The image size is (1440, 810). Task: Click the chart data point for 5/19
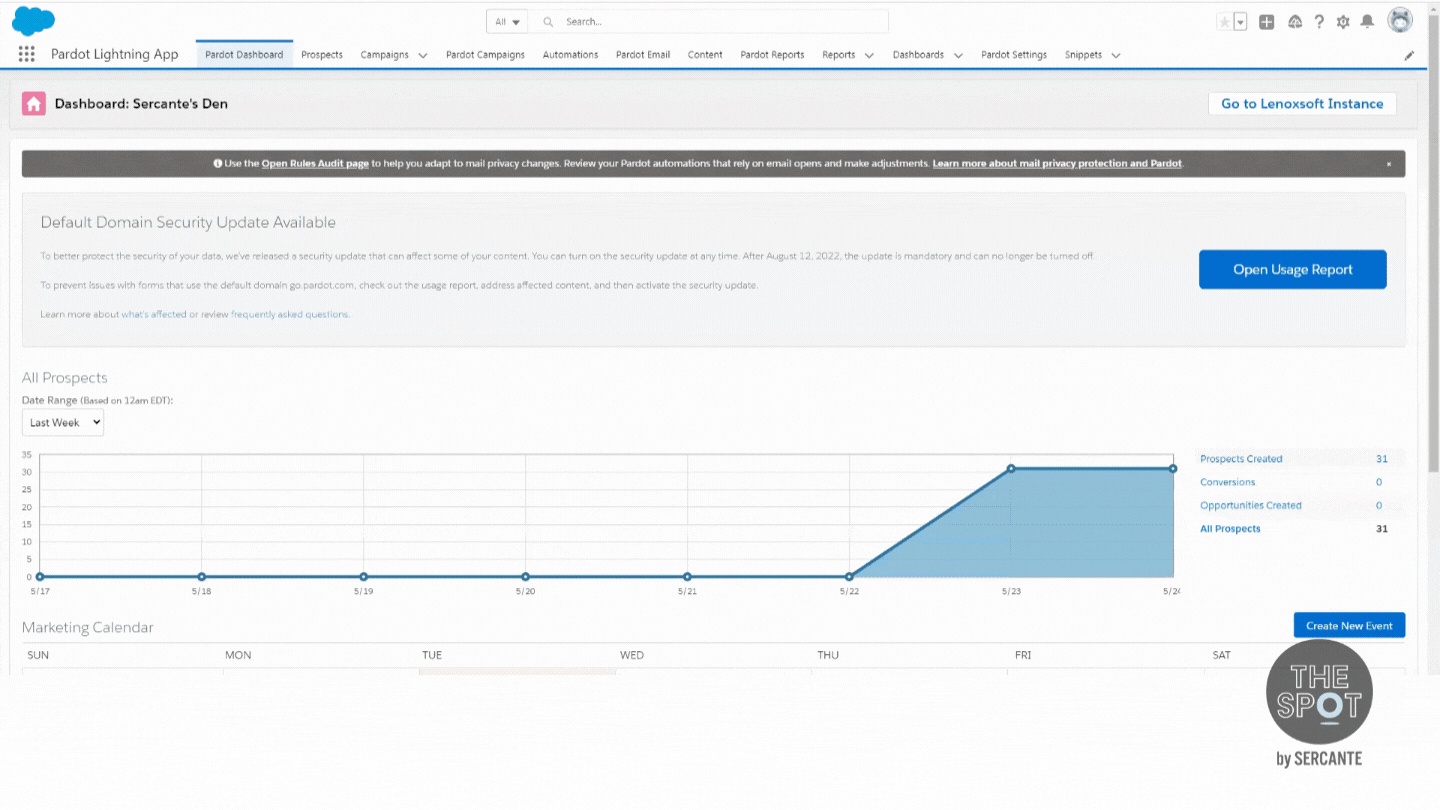pos(364,577)
